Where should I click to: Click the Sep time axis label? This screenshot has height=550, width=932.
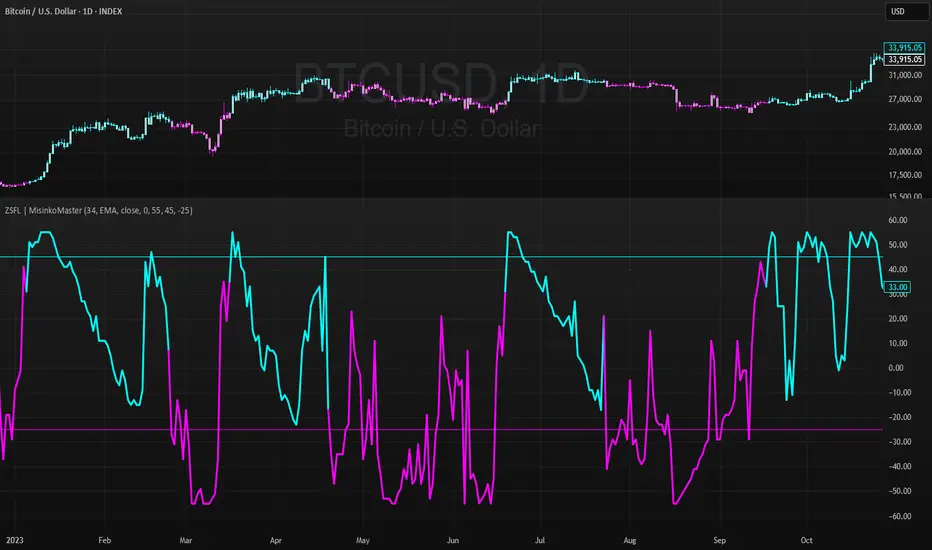coord(719,540)
